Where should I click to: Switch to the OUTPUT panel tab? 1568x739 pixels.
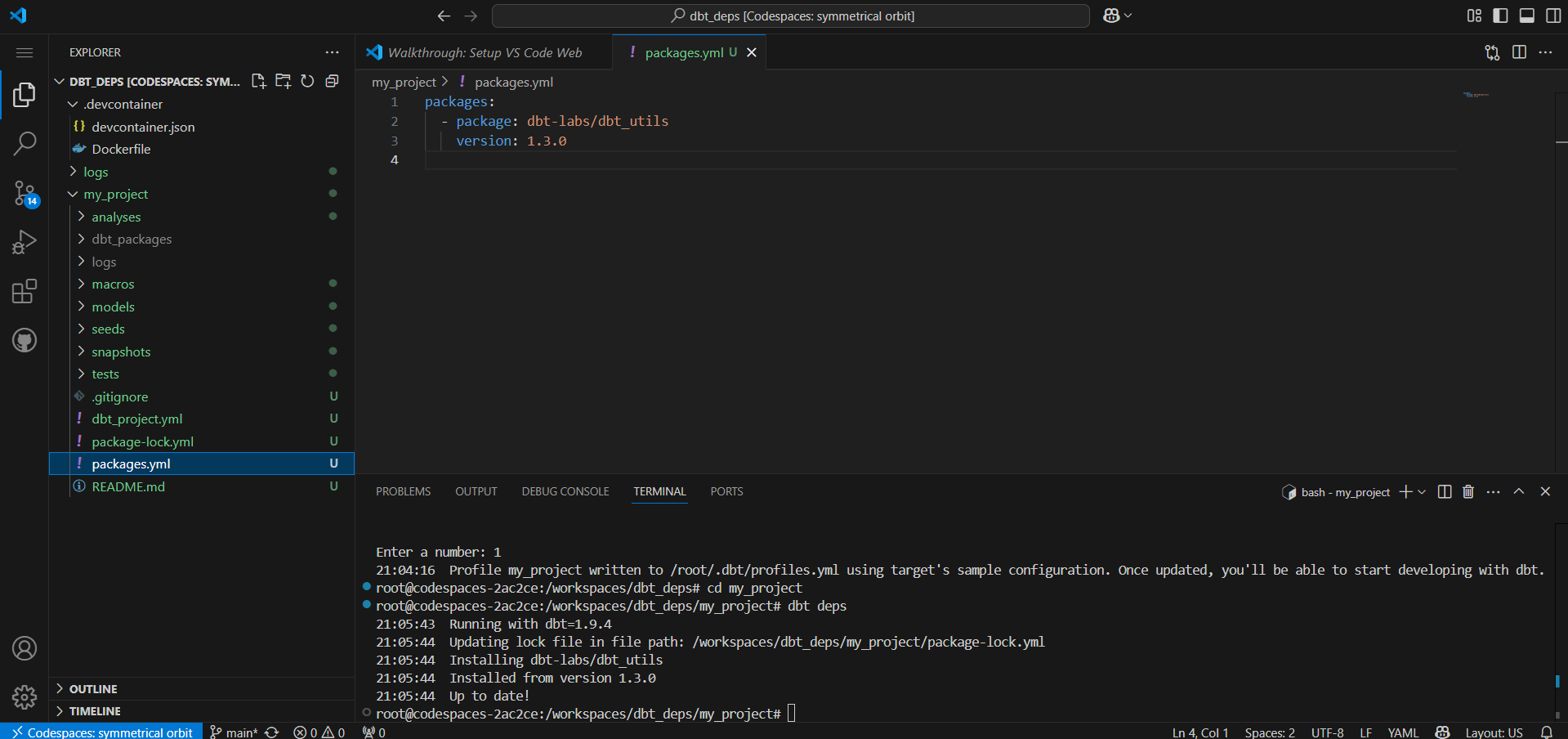pos(476,491)
